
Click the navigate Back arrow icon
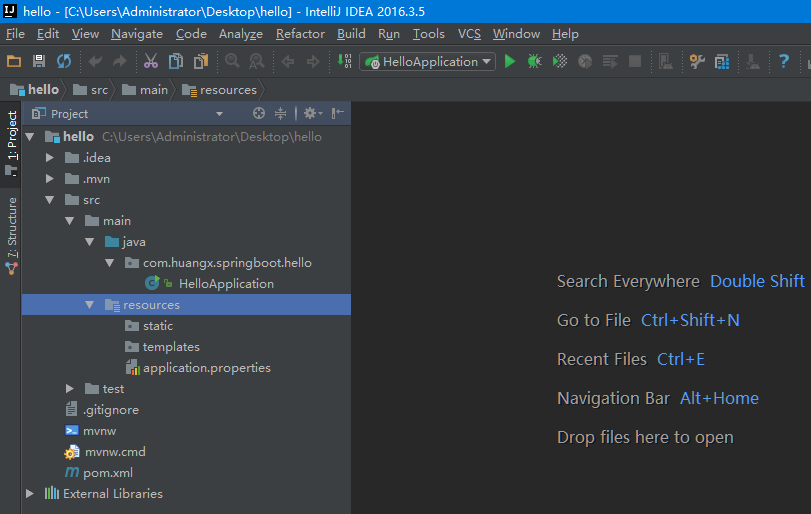pyautogui.click(x=288, y=62)
